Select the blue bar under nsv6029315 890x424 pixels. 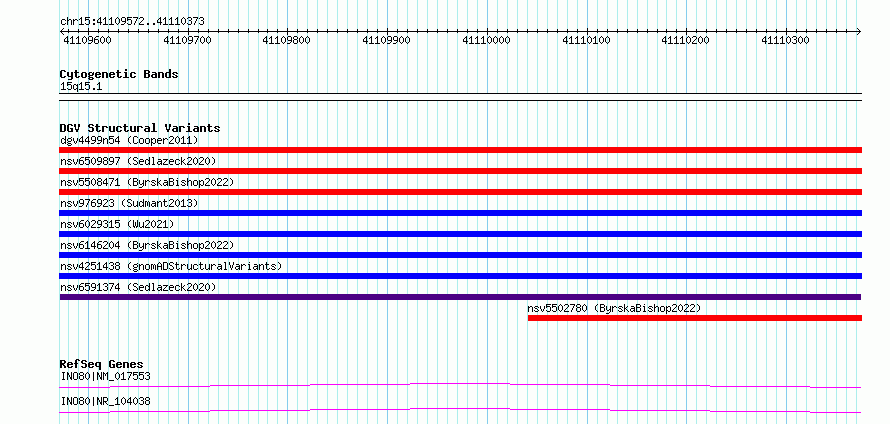coord(461,234)
